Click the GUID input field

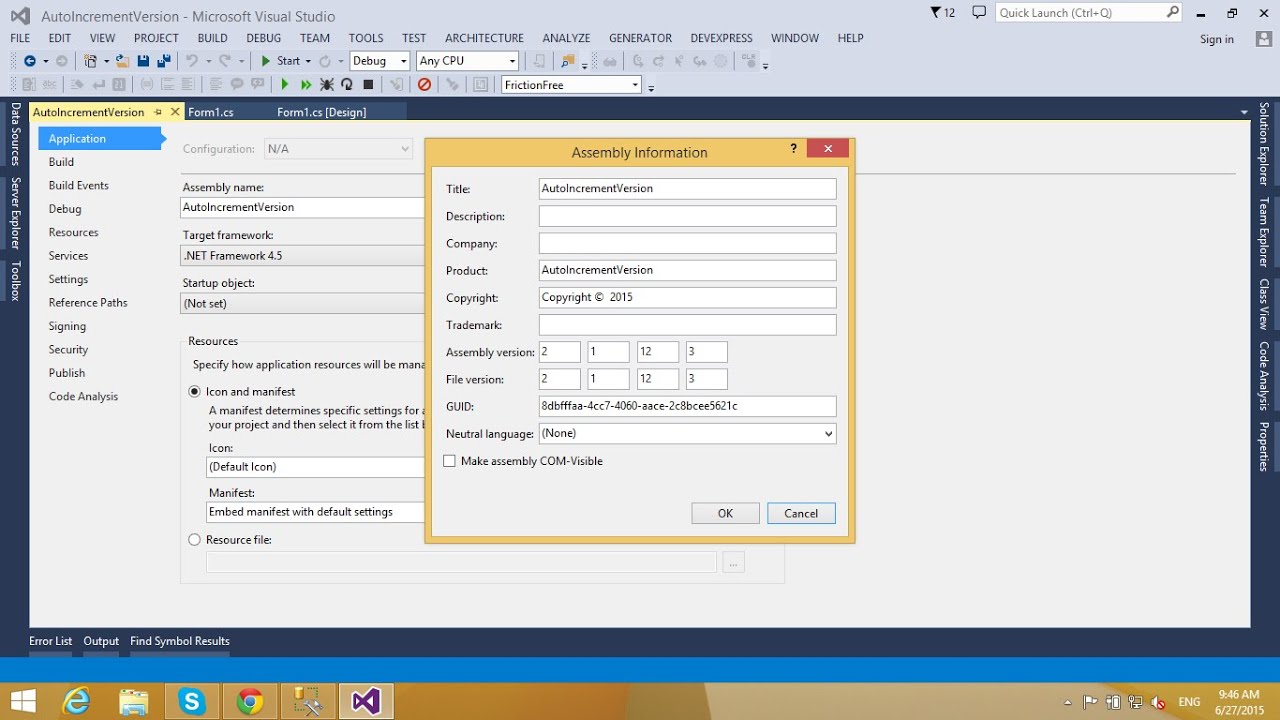[x=687, y=406]
